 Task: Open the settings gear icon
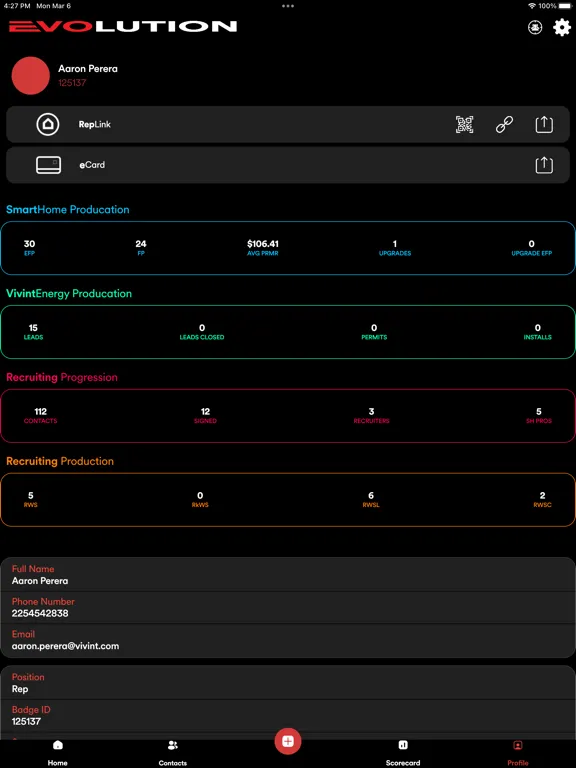562,27
